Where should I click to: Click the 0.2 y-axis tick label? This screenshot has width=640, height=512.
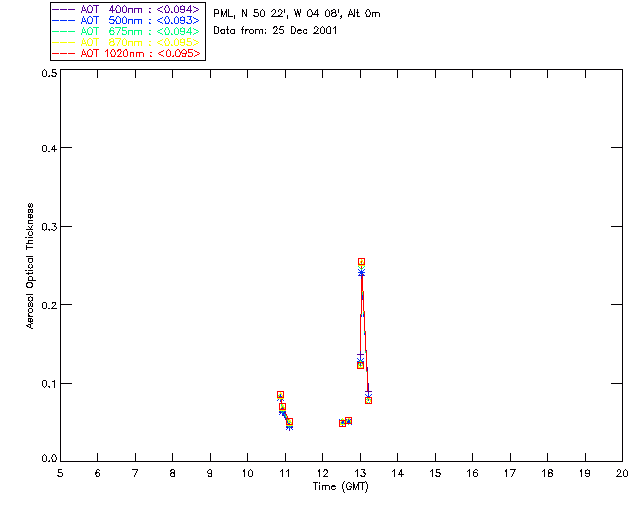tap(49, 305)
